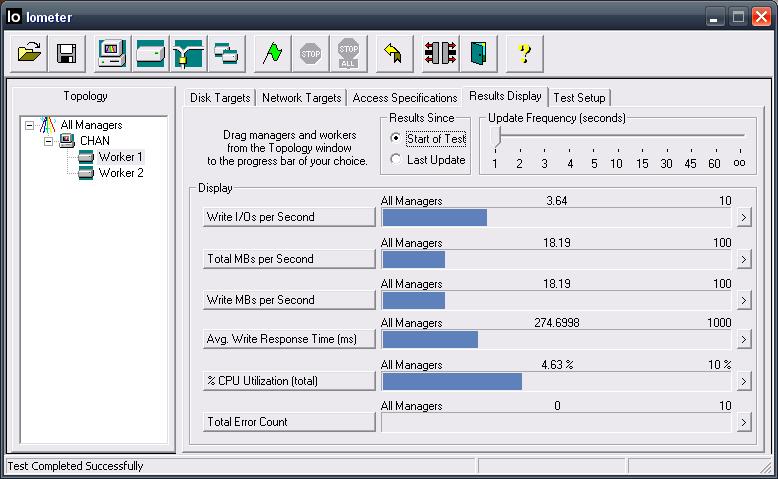778x479 pixels.
Task: Start tests with the green flag
Action: (x=272, y=53)
